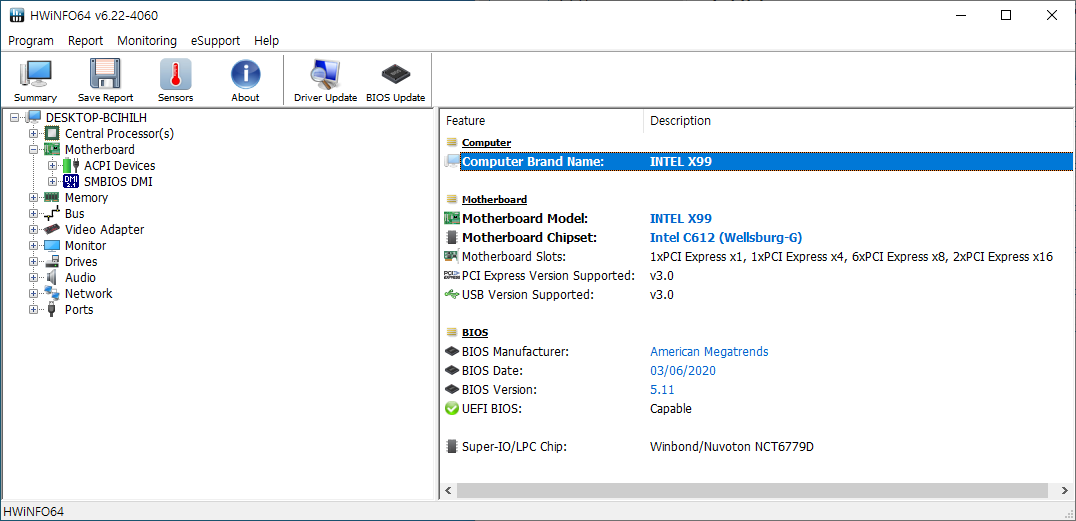
Task: Click the Video Adapter card icon
Action: tap(51, 229)
